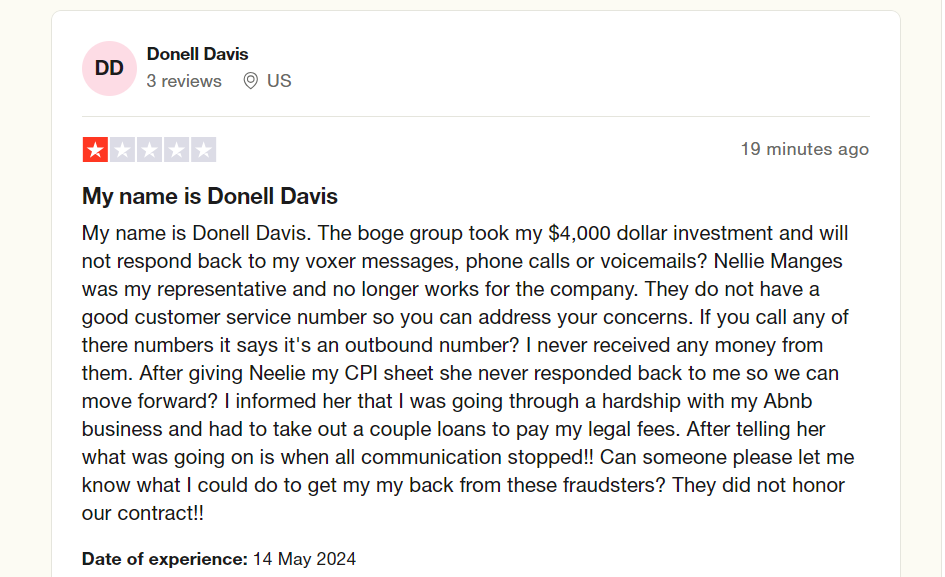This screenshot has width=945, height=577.
Task: Click the red filled first star
Action: (x=95, y=150)
